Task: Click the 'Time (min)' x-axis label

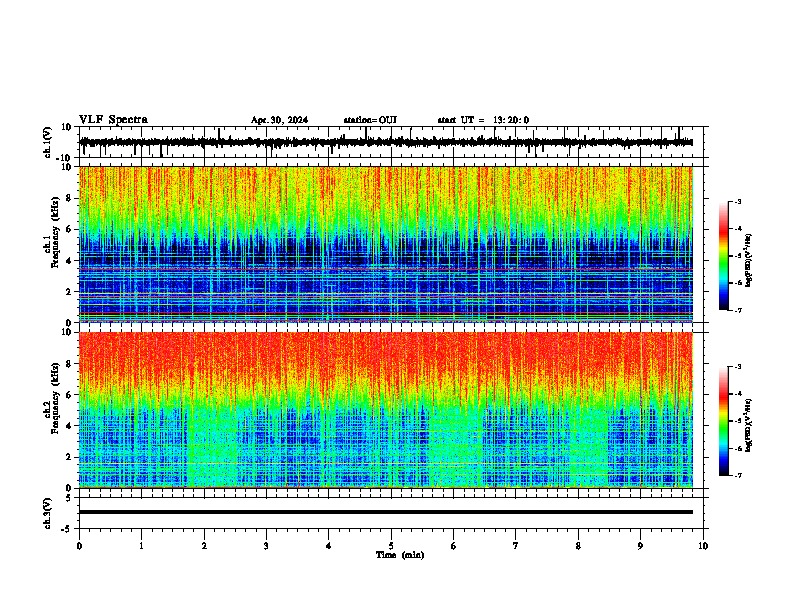Action: (400, 555)
